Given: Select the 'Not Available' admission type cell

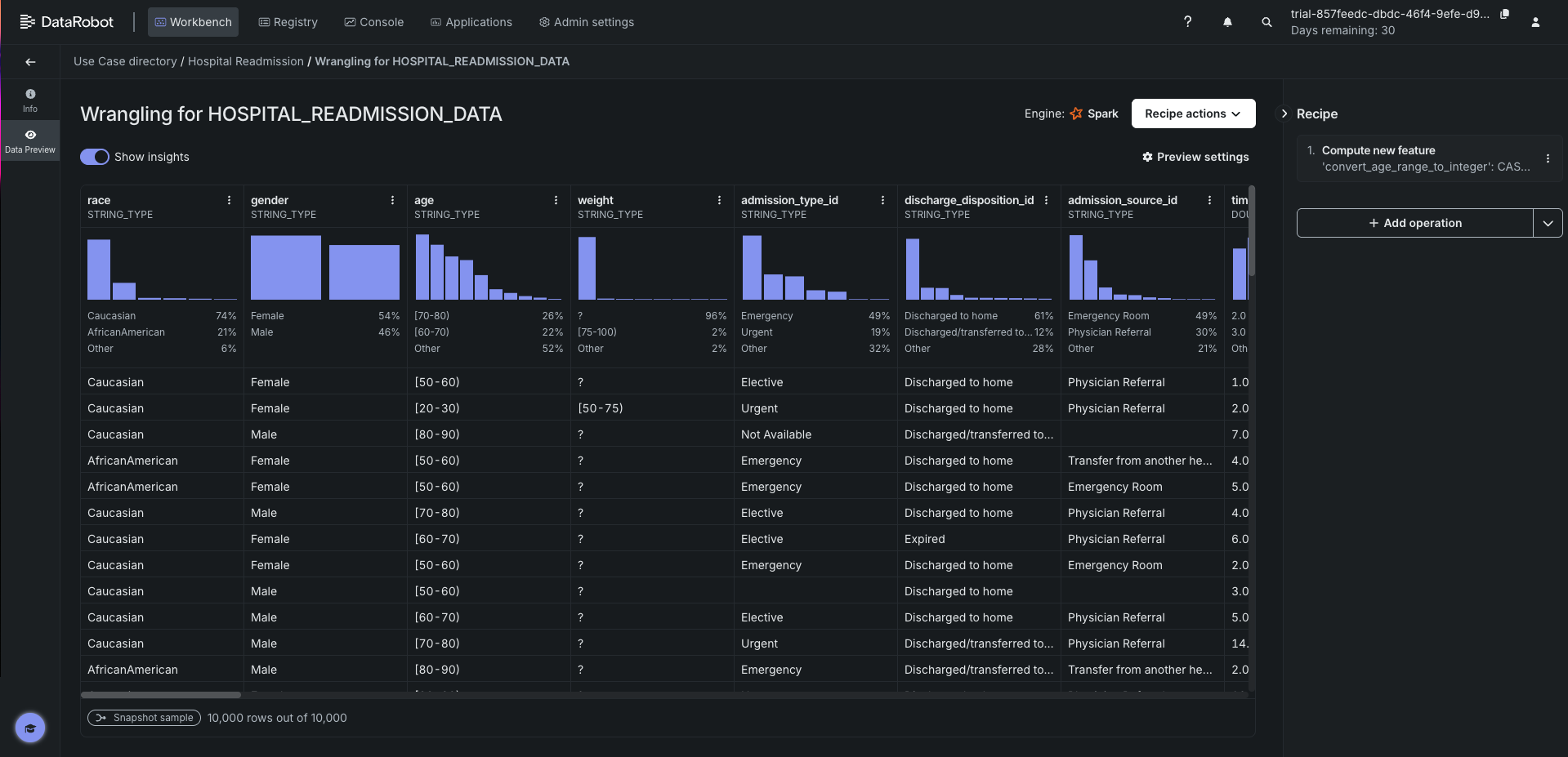Looking at the screenshot, I should (815, 434).
